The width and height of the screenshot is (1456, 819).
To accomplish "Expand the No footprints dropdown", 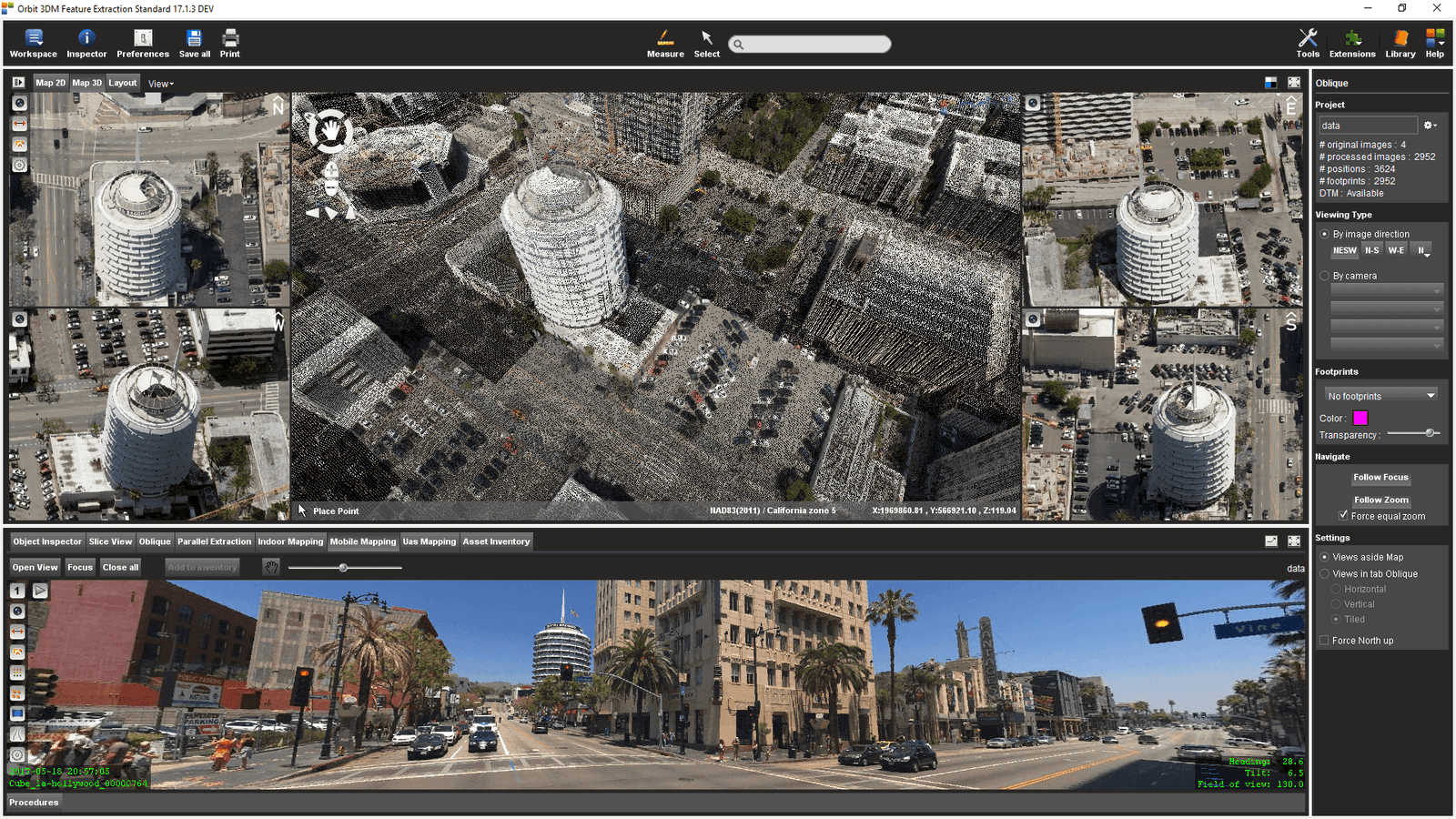I will (x=1380, y=396).
